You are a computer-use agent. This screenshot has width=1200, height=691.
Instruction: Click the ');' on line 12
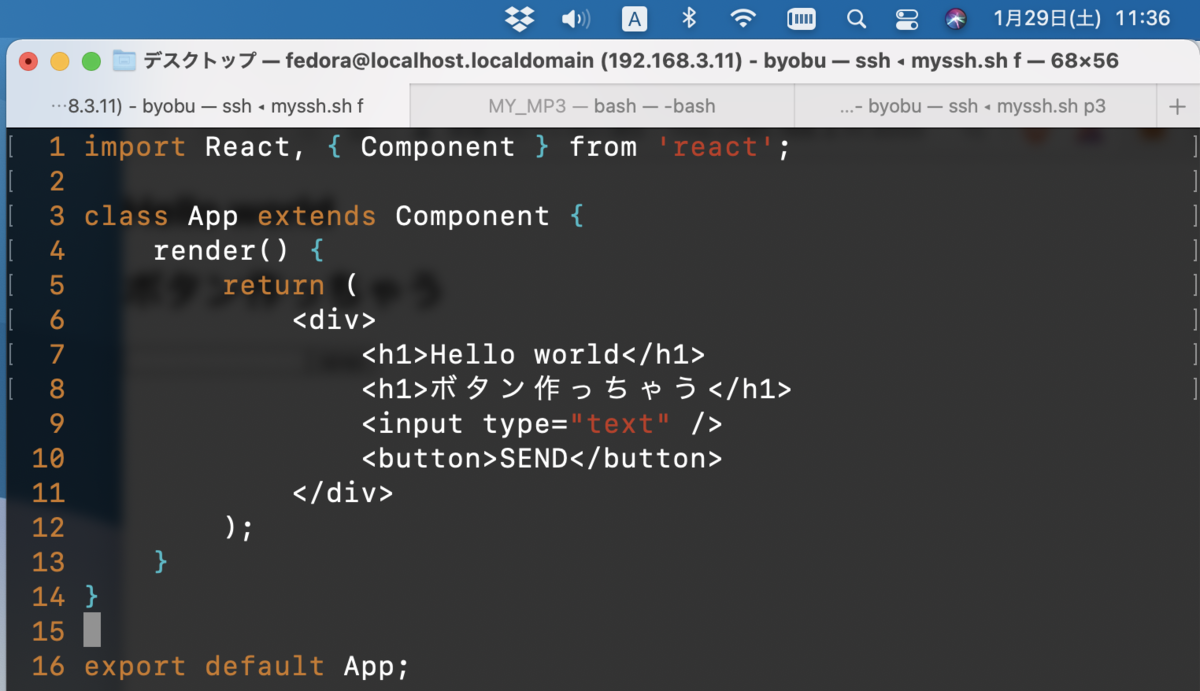pyautogui.click(x=239, y=528)
